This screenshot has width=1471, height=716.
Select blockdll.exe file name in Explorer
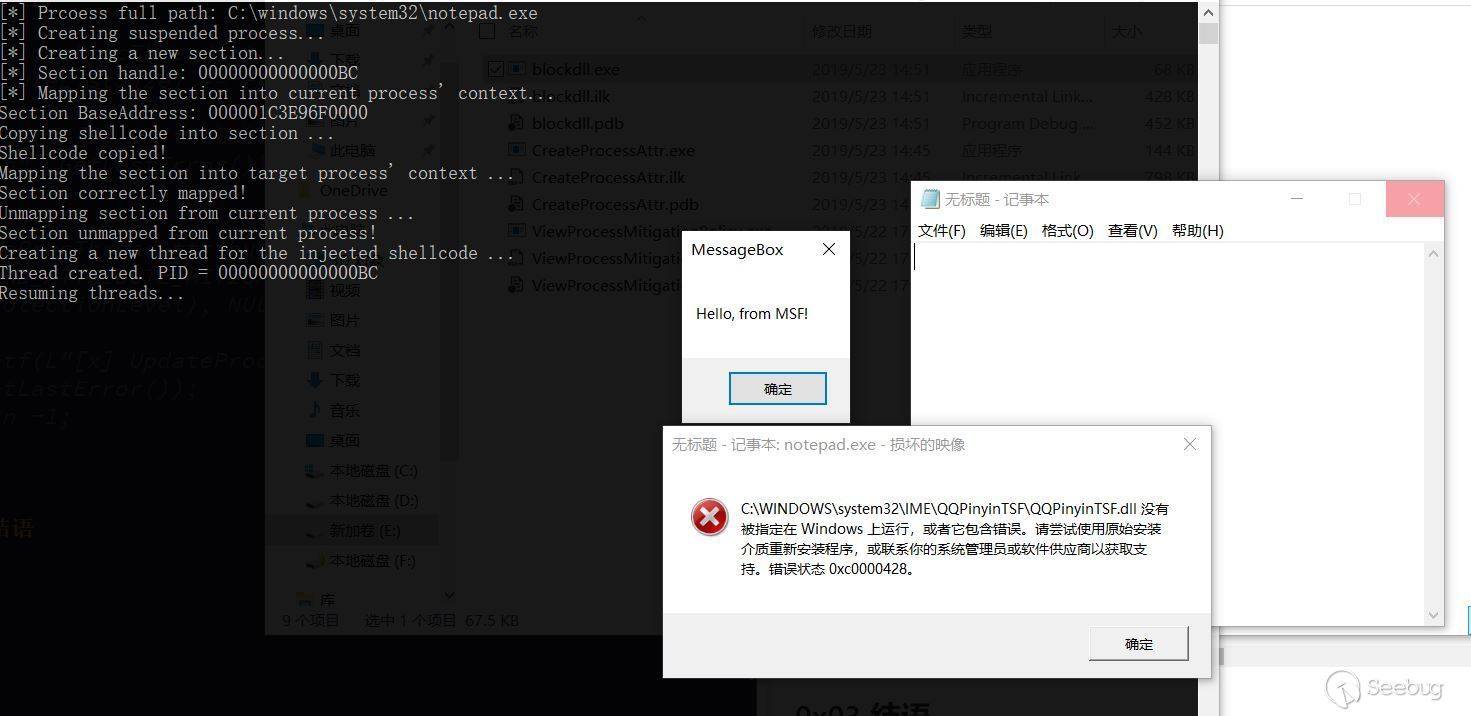(x=576, y=70)
